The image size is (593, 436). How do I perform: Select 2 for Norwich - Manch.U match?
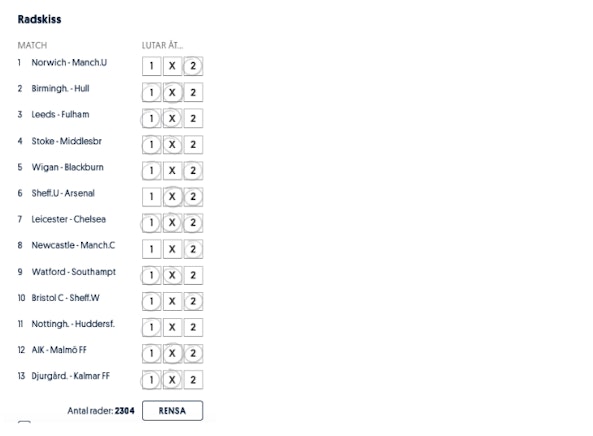(193, 66)
